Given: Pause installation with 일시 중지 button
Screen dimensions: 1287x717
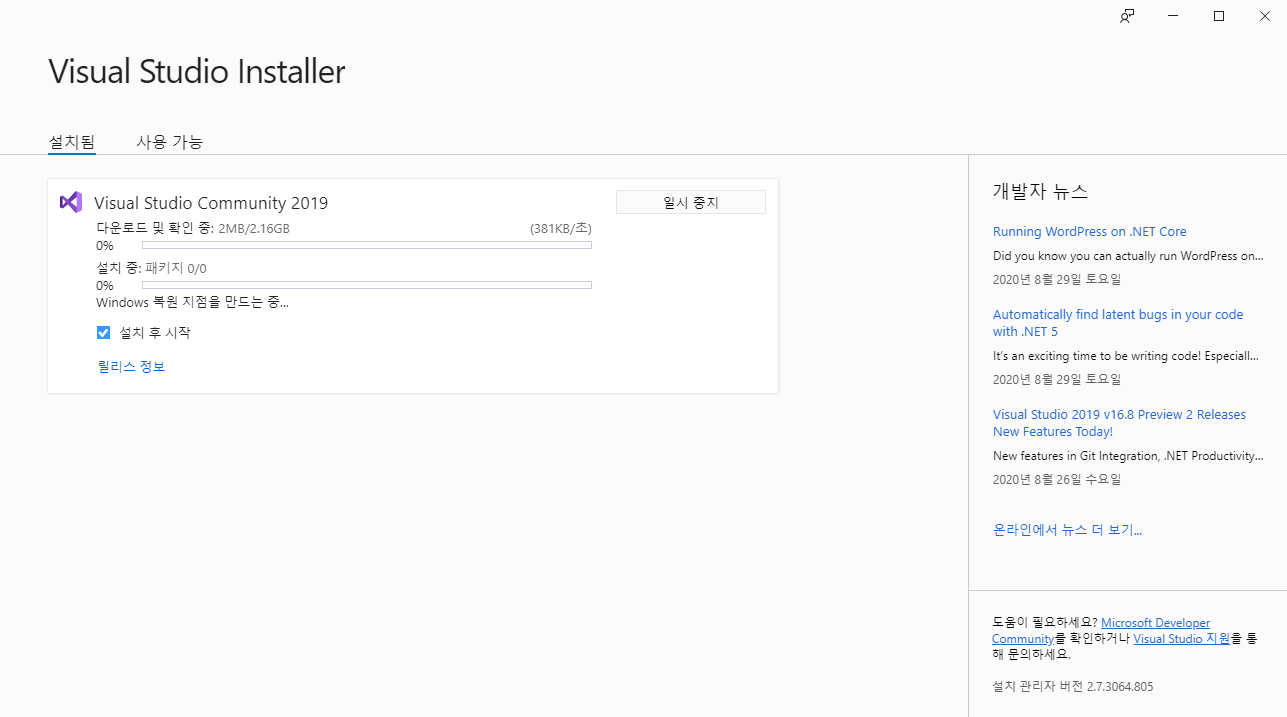Looking at the screenshot, I should pyautogui.click(x=691, y=202).
